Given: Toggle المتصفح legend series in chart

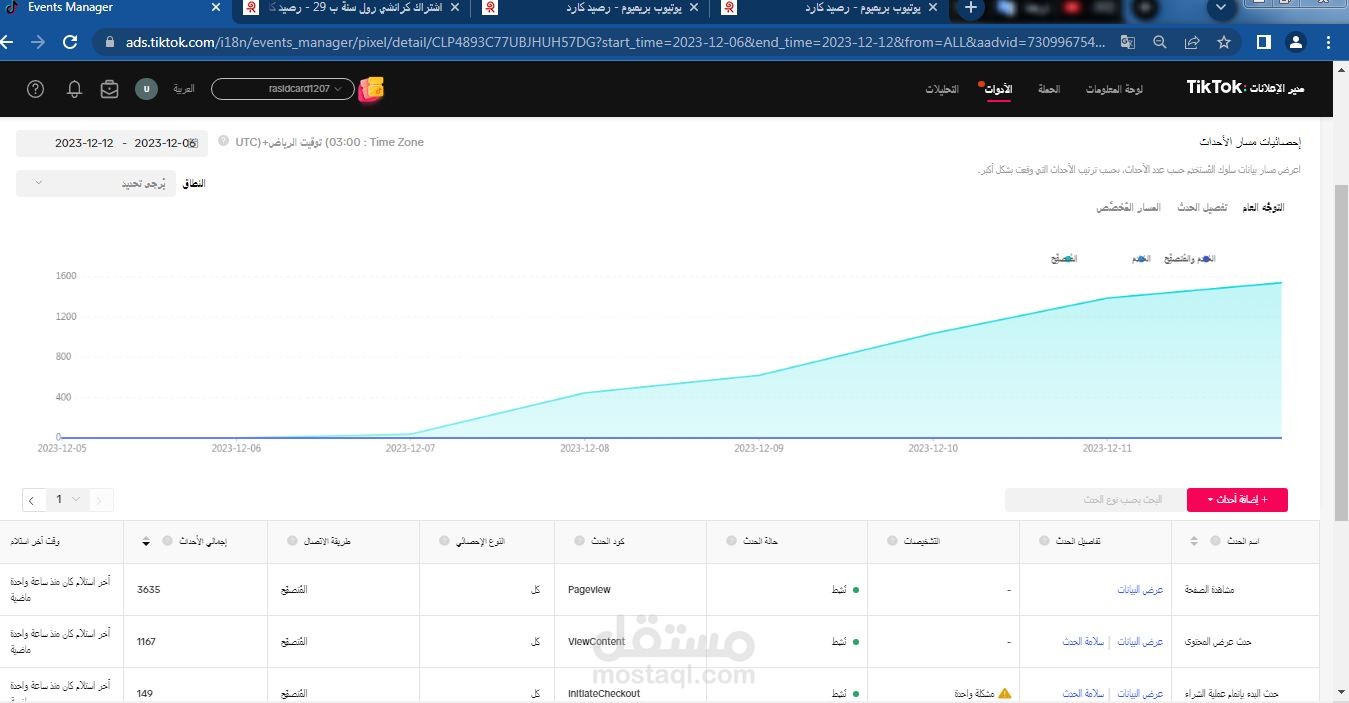Looking at the screenshot, I should coord(1063,259).
